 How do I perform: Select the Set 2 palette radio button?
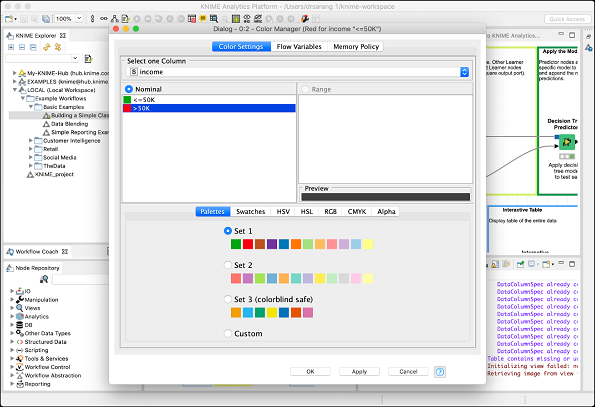click(228, 265)
